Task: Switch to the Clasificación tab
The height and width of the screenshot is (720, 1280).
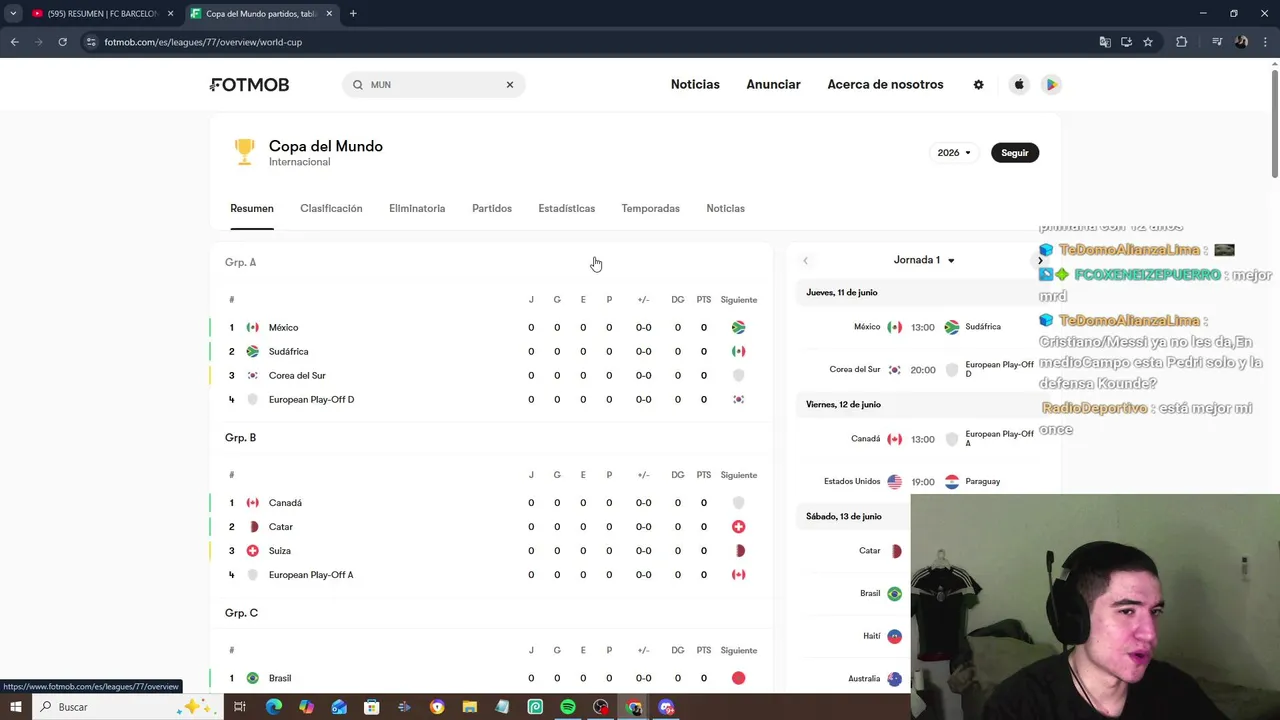Action: click(x=331, y=208)
